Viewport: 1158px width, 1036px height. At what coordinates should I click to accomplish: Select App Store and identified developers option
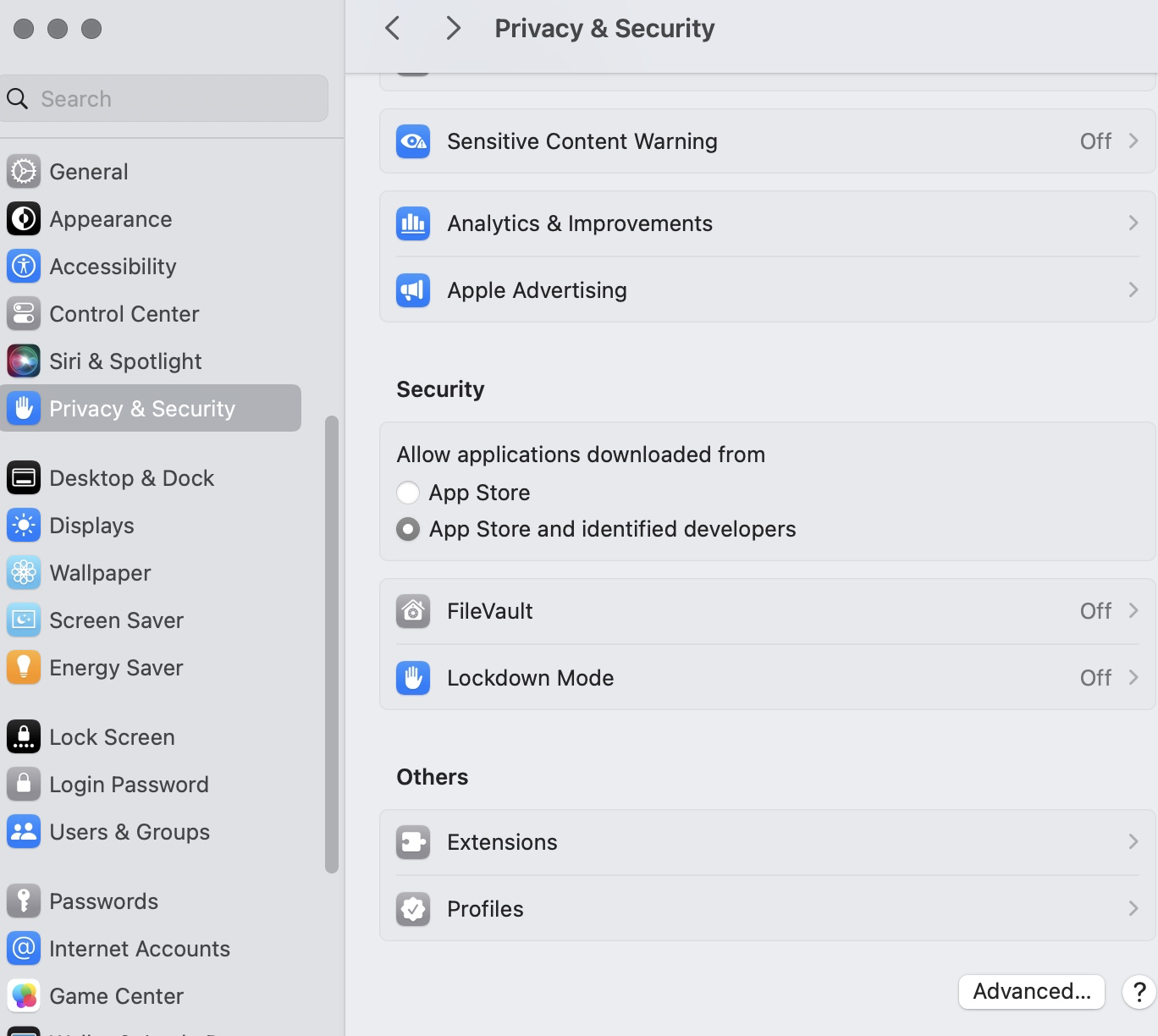coord(408,530)
